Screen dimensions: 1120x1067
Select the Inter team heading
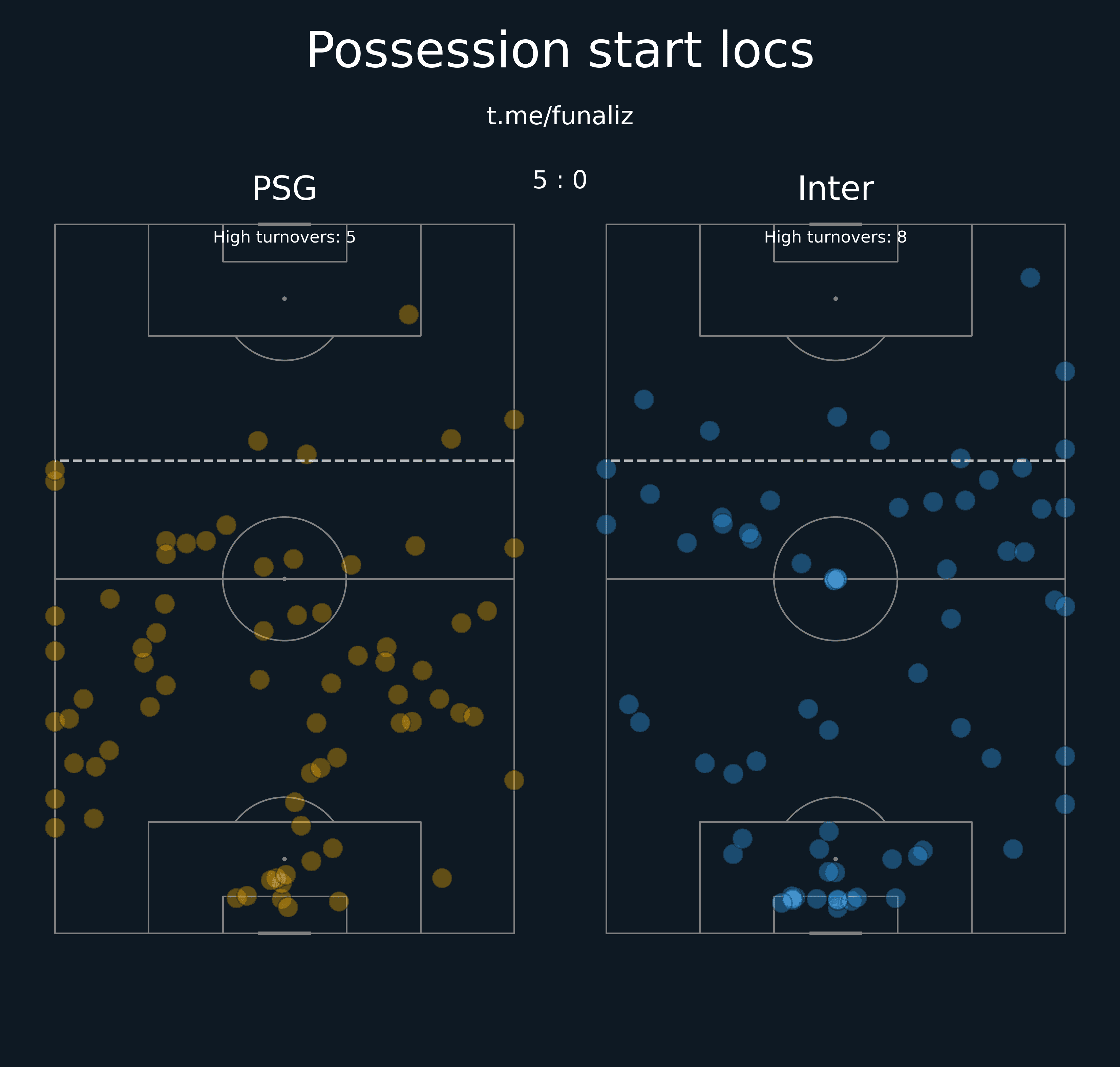(835, 189)
